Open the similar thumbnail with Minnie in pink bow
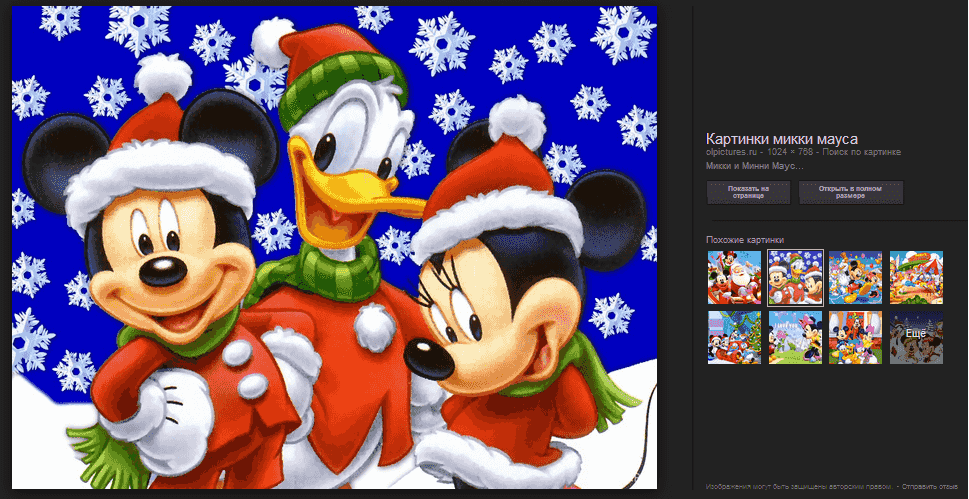Image resolution: width=969 pixels, height=499 pixels. tap(795, 338)
